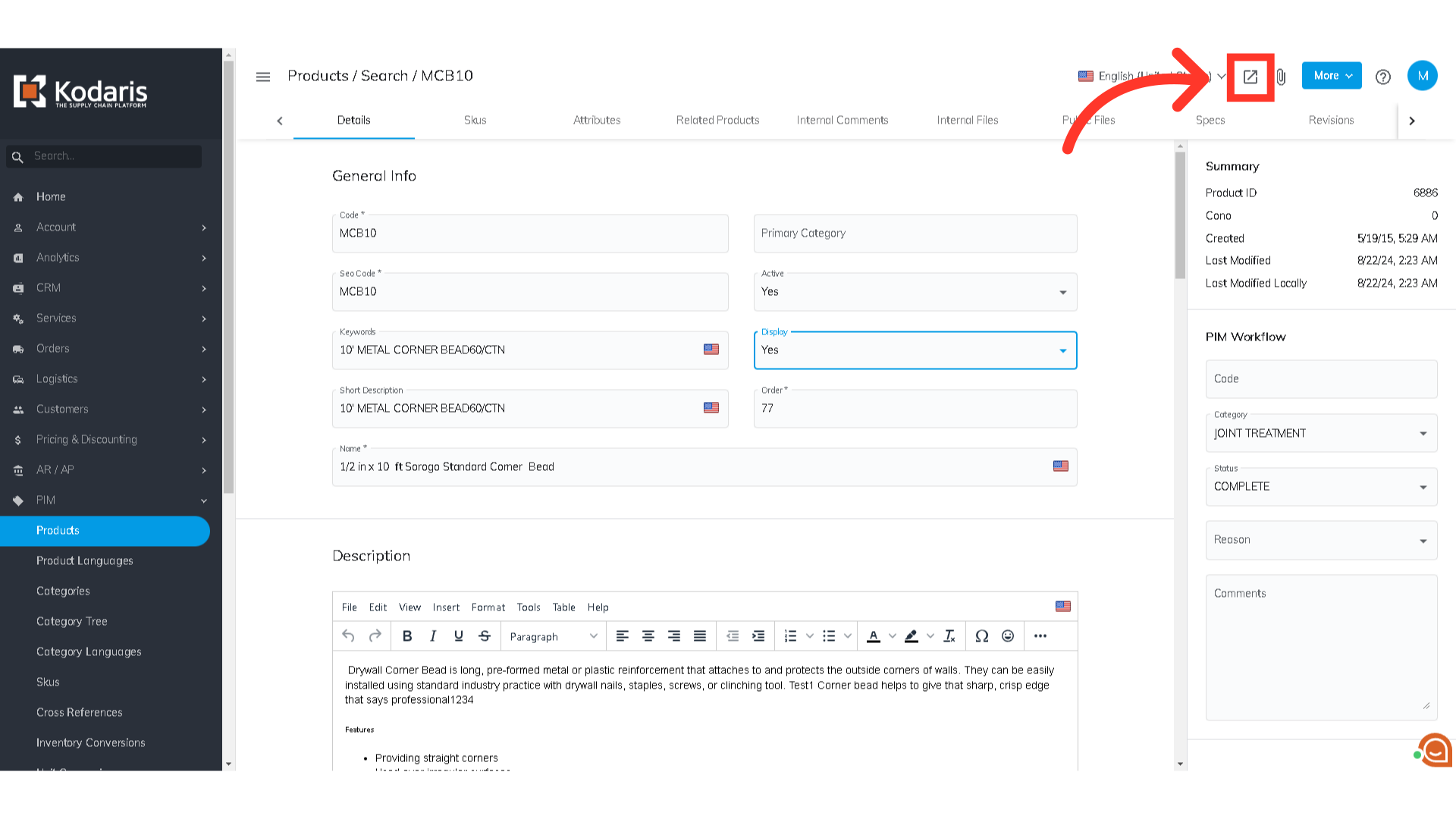Screen dimensions: 1456x819
Task: Toggle italic formatting in the editor
Action: (x=433, y=636)
